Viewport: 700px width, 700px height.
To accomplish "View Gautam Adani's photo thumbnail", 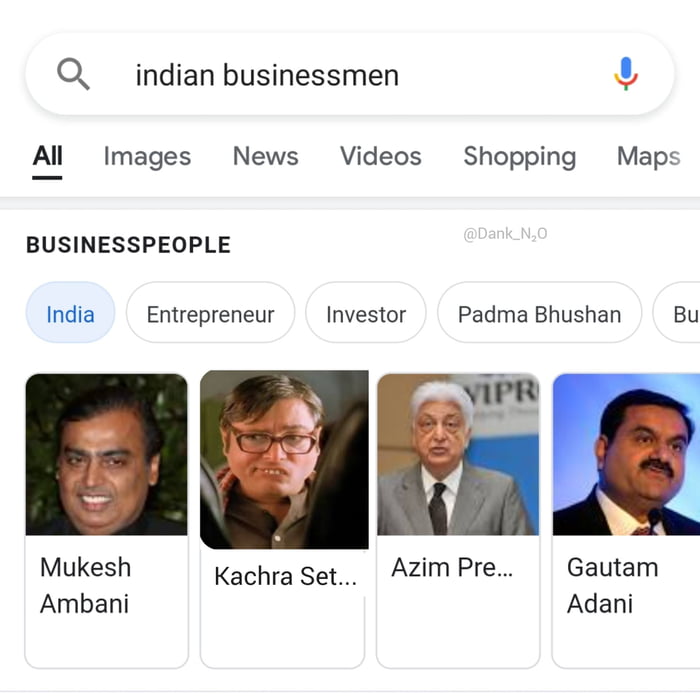I will click(628, 455).
